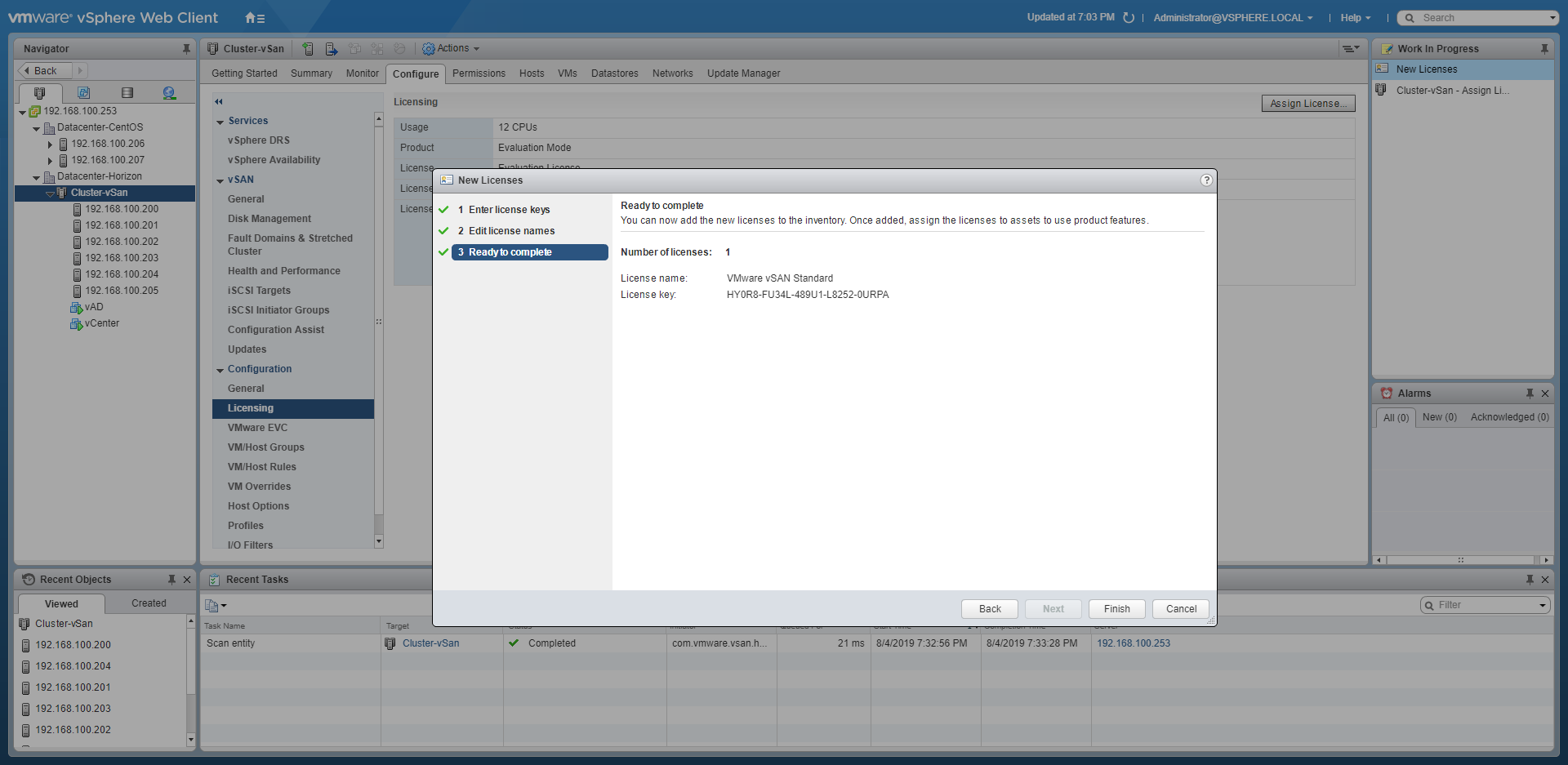
Task: Open the Storage view in Navigator
Action: pos(127,93)
